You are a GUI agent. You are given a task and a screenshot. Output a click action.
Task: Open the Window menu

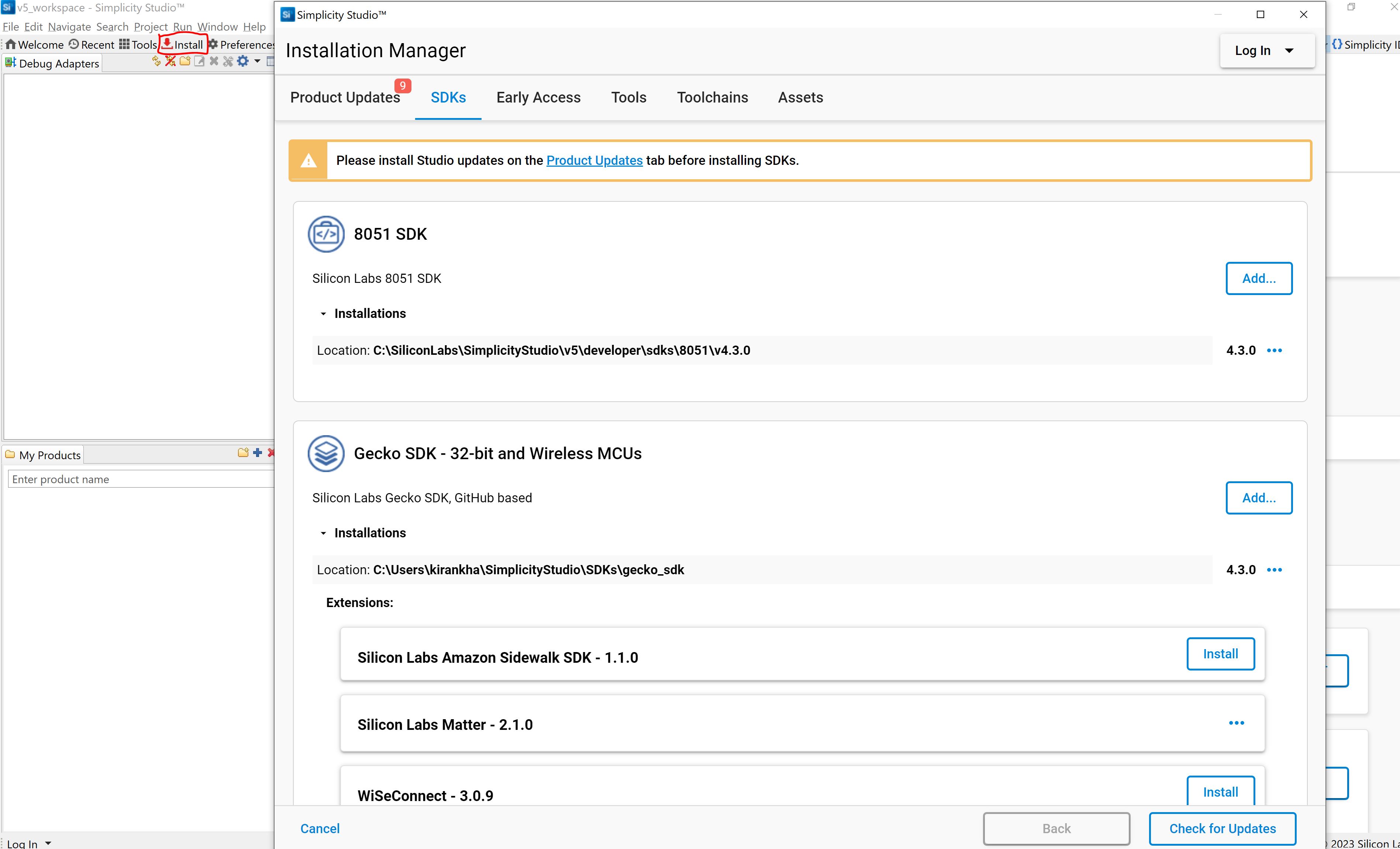tap(218, 27)
